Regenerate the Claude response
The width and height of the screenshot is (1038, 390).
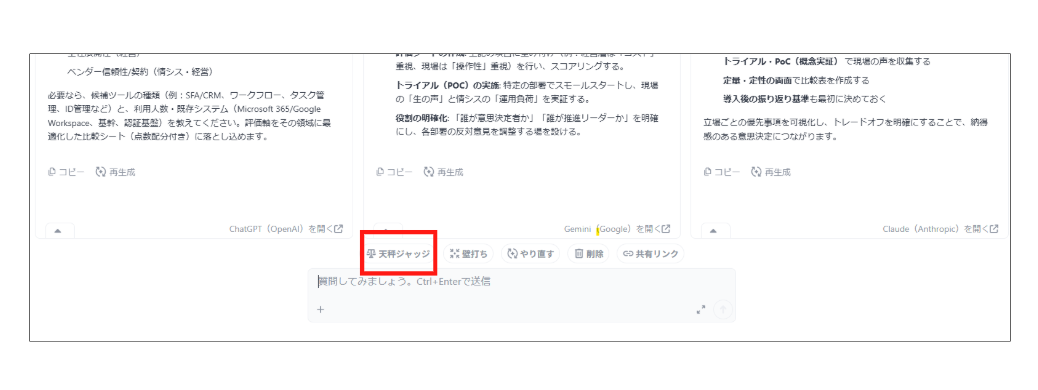point(771,172)
